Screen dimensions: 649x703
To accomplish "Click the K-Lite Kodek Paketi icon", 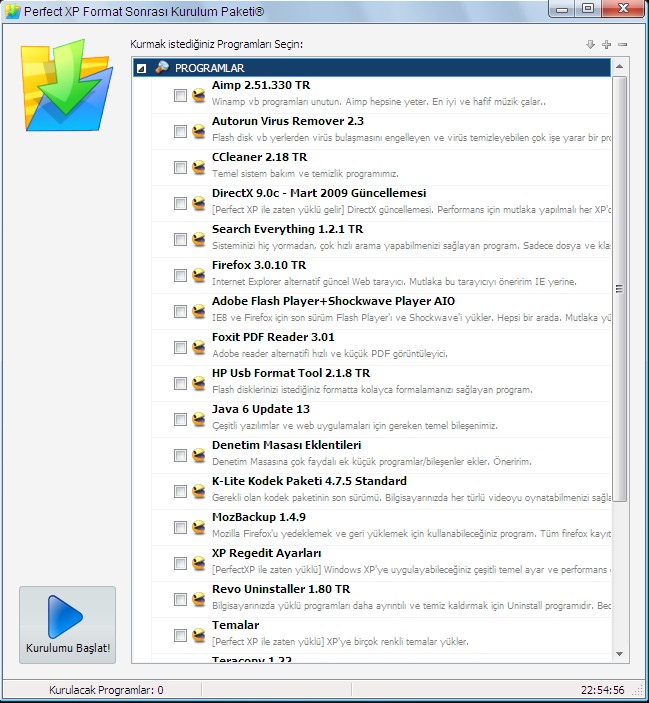I will (199, 491).
